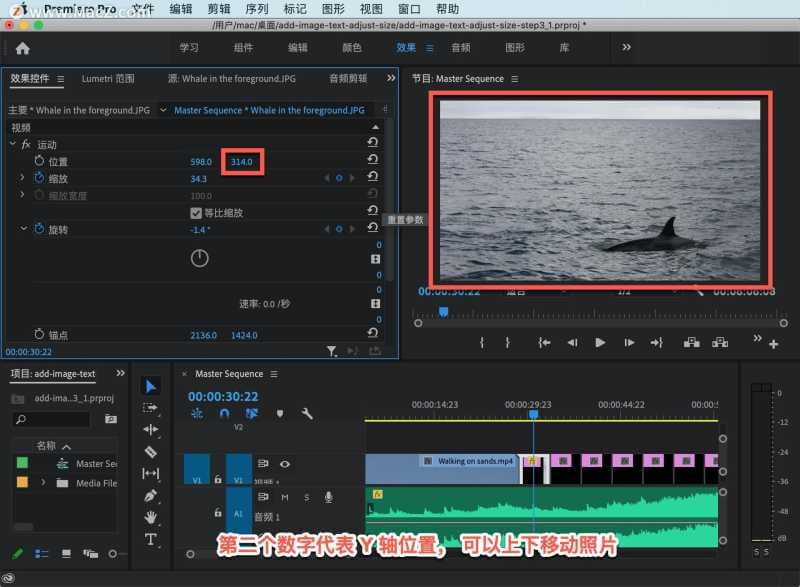This screenshot has height=587, width=800.
Task: Select the Razor tool in the toolbar
Action: (151, 451)
